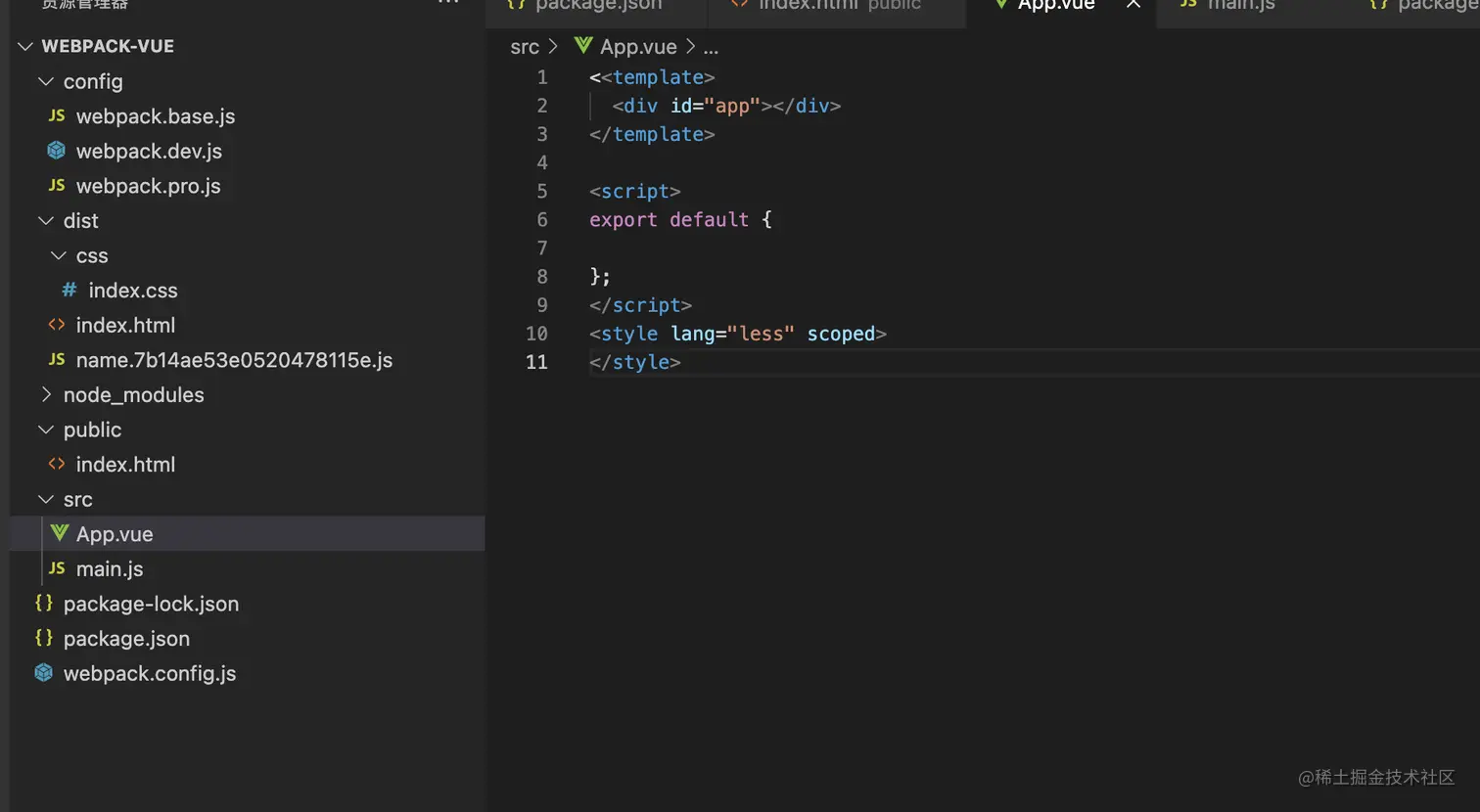Click the webpack cube icon beside webpack.config.js
This screenshot has width=1480, height=812.
point(44,673)
